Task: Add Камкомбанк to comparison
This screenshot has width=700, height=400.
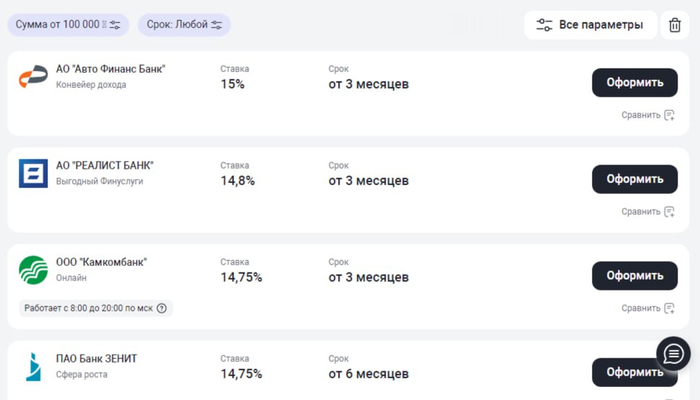Action: pos(648,308)
